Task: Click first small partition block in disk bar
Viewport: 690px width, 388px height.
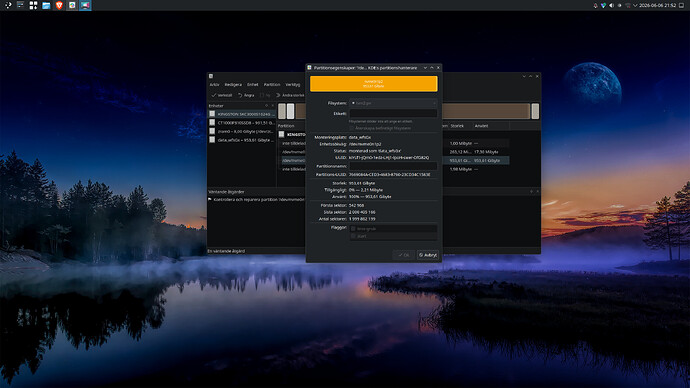Action: click(x=282, y=111)
